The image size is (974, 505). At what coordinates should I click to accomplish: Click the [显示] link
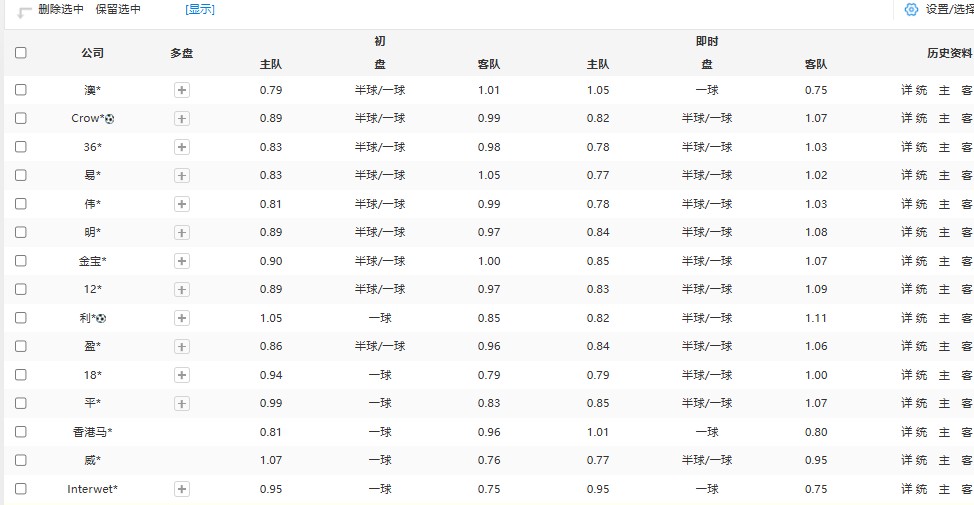(200, 9)
